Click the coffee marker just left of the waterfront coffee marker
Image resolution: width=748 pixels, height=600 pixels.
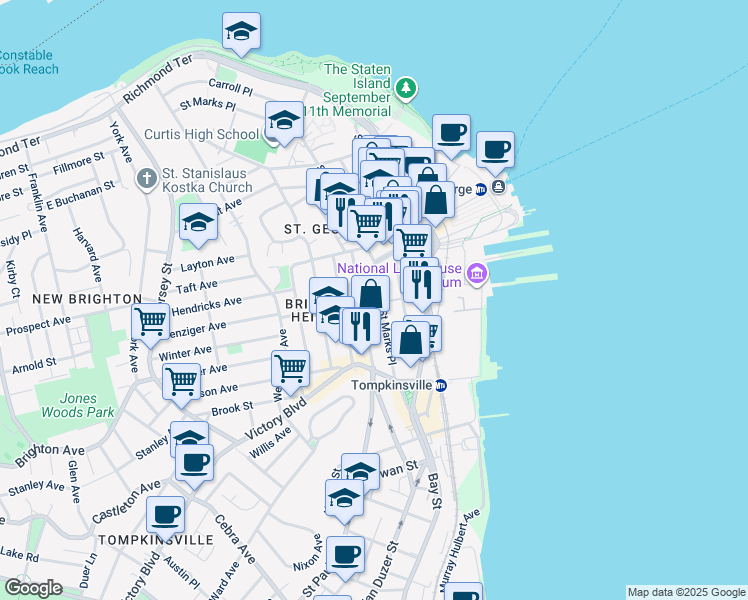[451, 134]
